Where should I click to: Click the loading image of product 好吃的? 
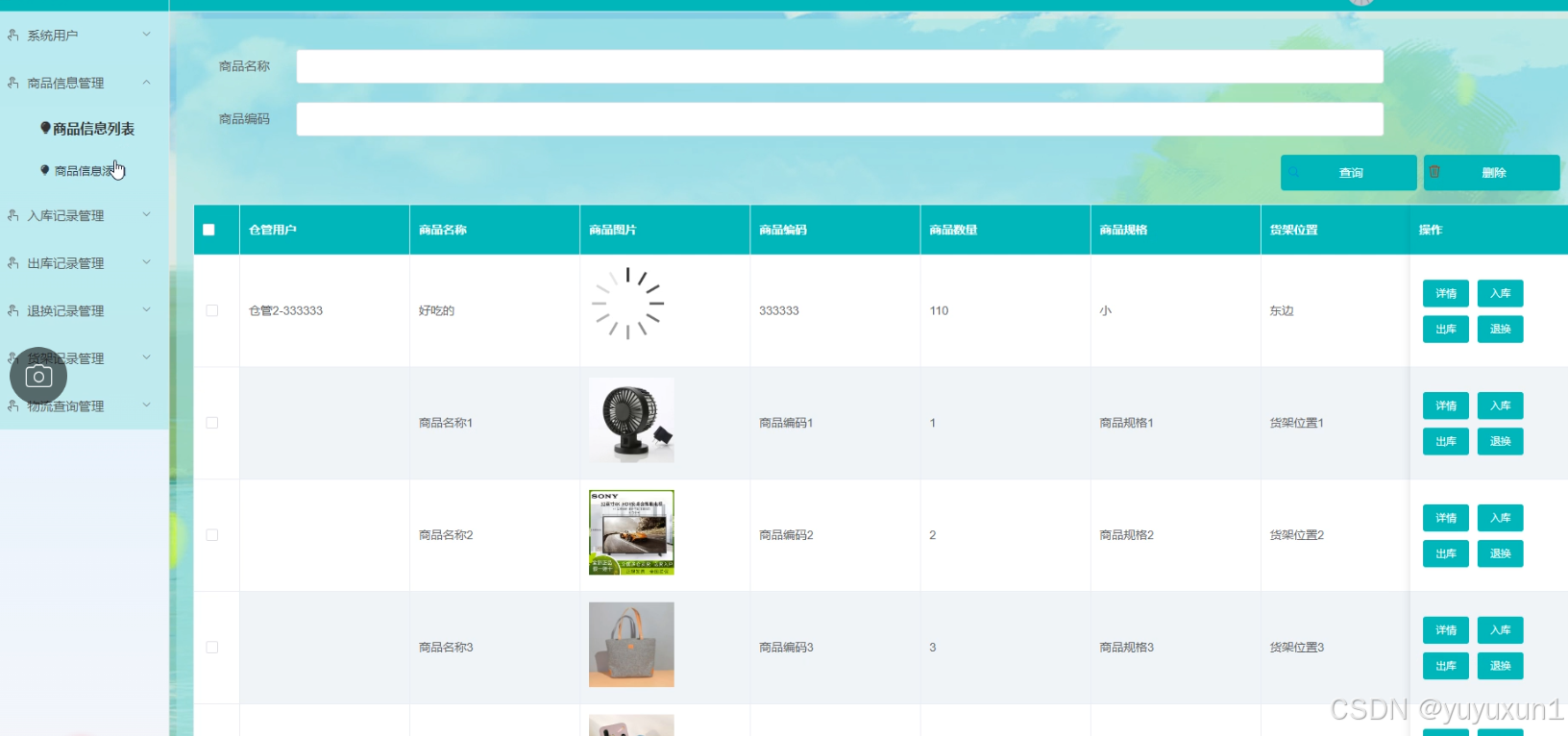click(x=628, y=304)
